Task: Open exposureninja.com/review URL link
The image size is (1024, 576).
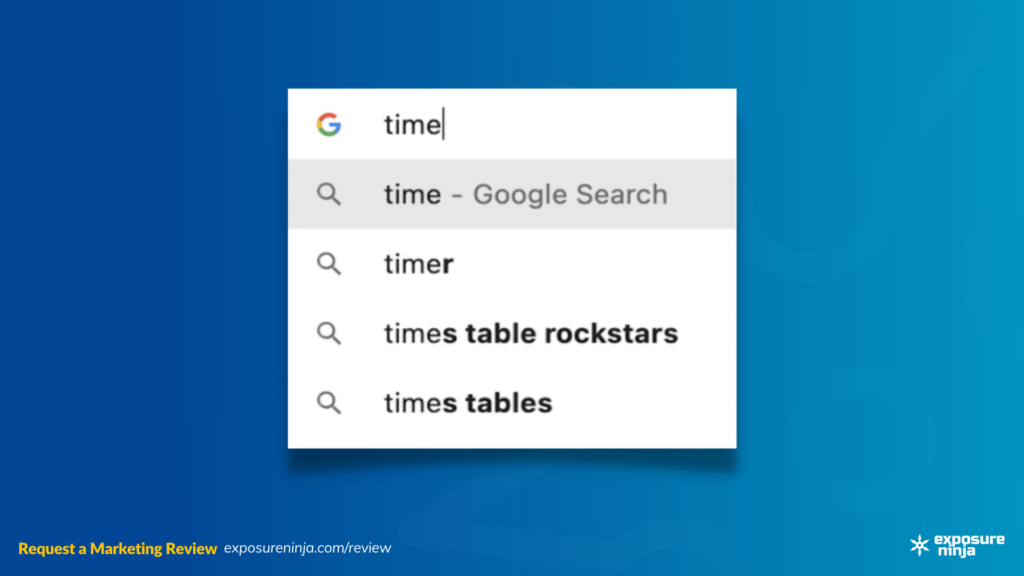Action: pos(308,548)
